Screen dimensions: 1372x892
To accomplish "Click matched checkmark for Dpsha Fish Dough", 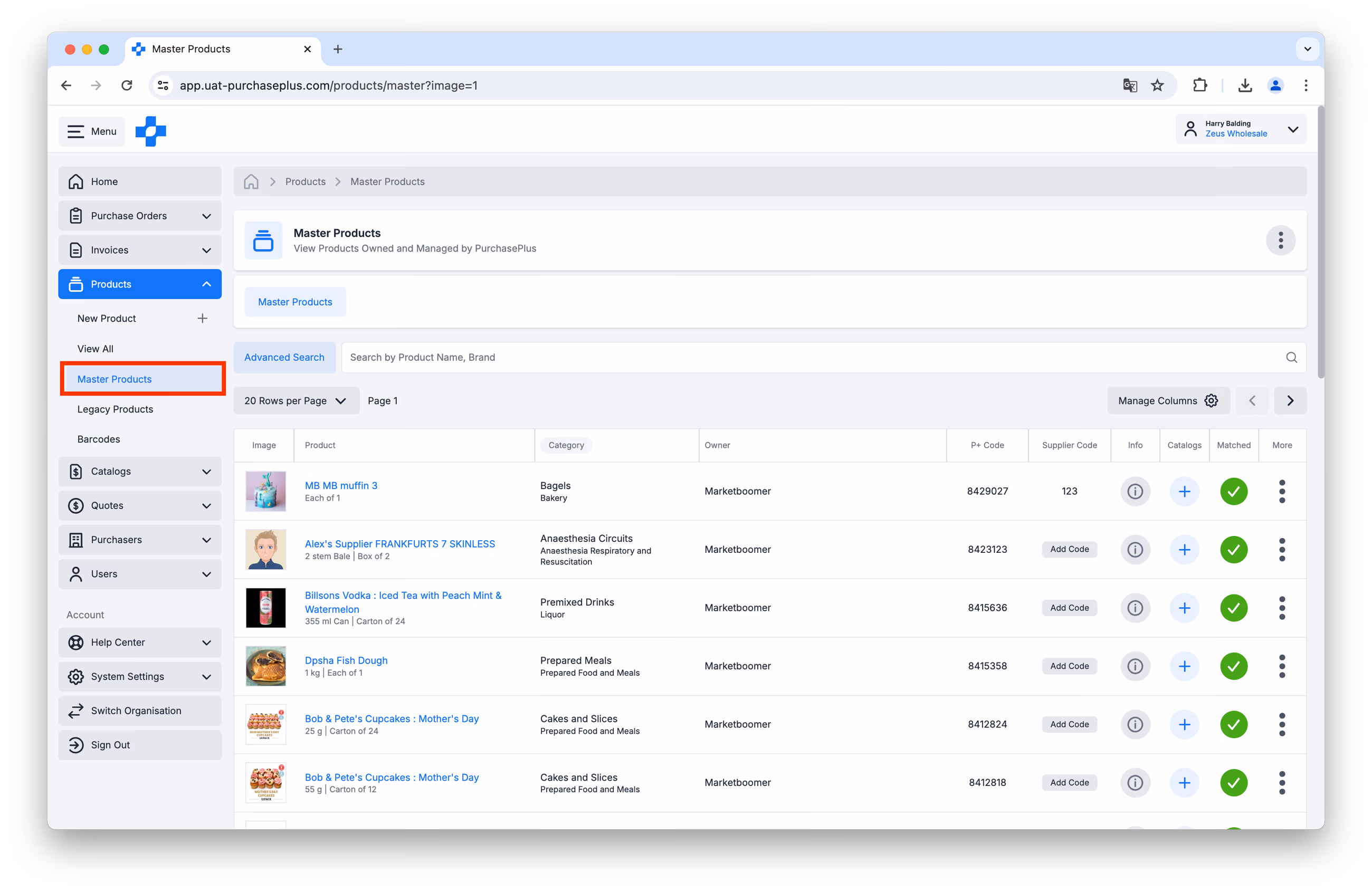I will (1233, 666).
